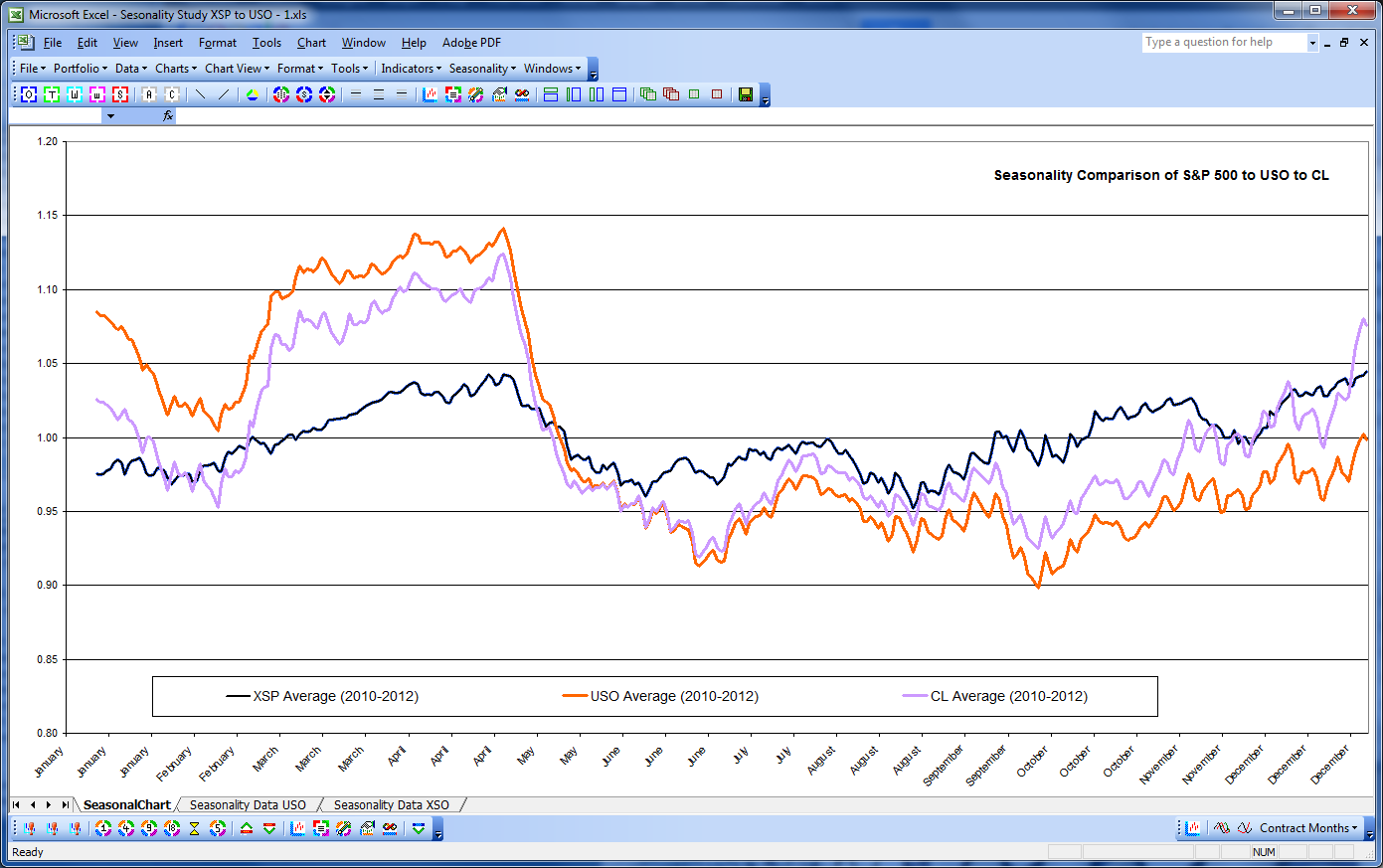Click the circular icon numbered 1
The image size is (1383, 868).
(x=103, y=828)
